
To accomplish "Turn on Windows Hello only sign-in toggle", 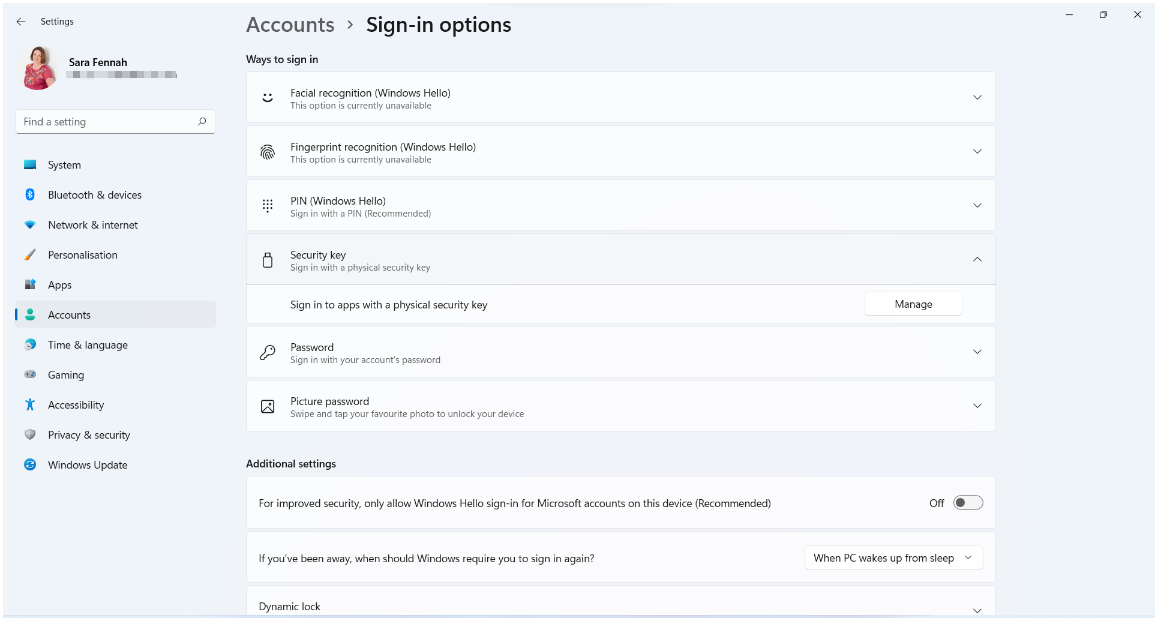I will tap(967, 503).
